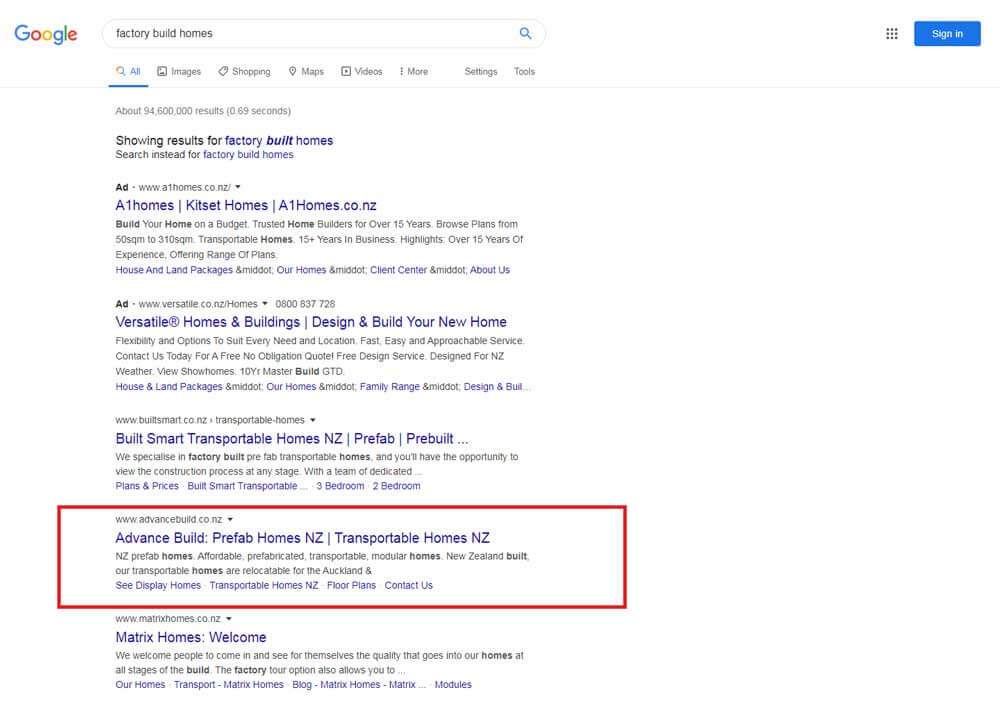Expand dropdown arrow next to www.a1homes.co.nz

[238, 187]
